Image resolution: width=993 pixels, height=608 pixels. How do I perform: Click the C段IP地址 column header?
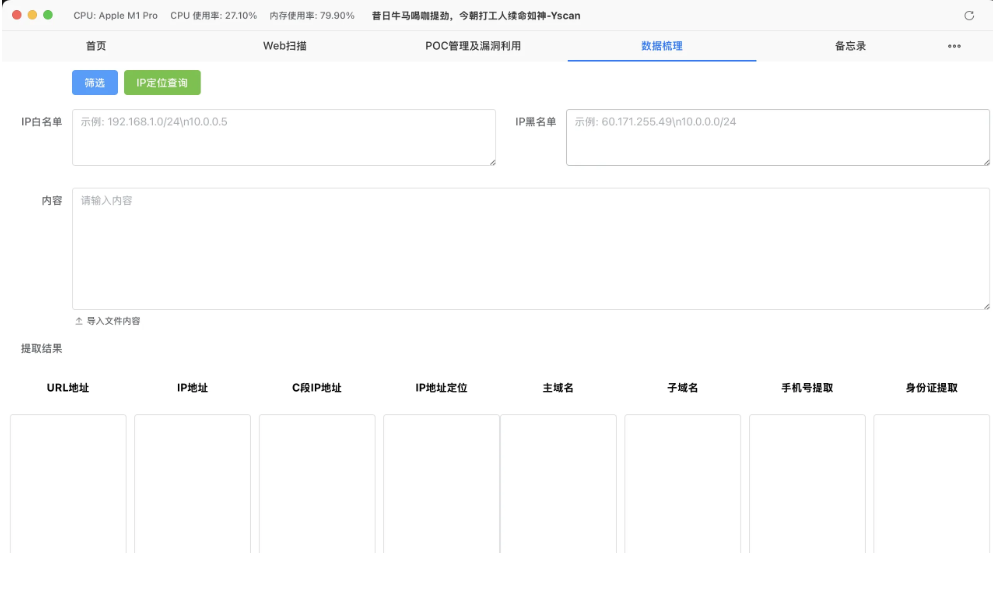point(317,388)
